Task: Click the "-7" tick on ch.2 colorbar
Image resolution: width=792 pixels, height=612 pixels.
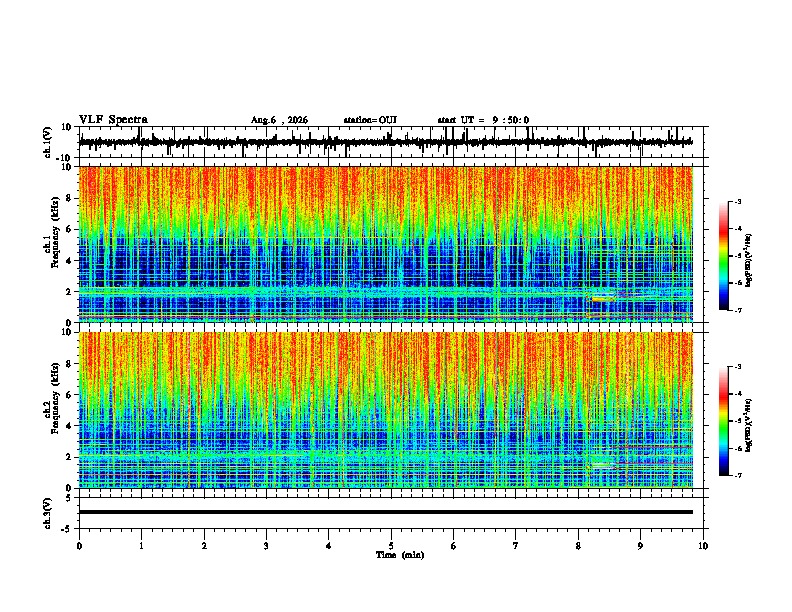Action: coord(737,475)
